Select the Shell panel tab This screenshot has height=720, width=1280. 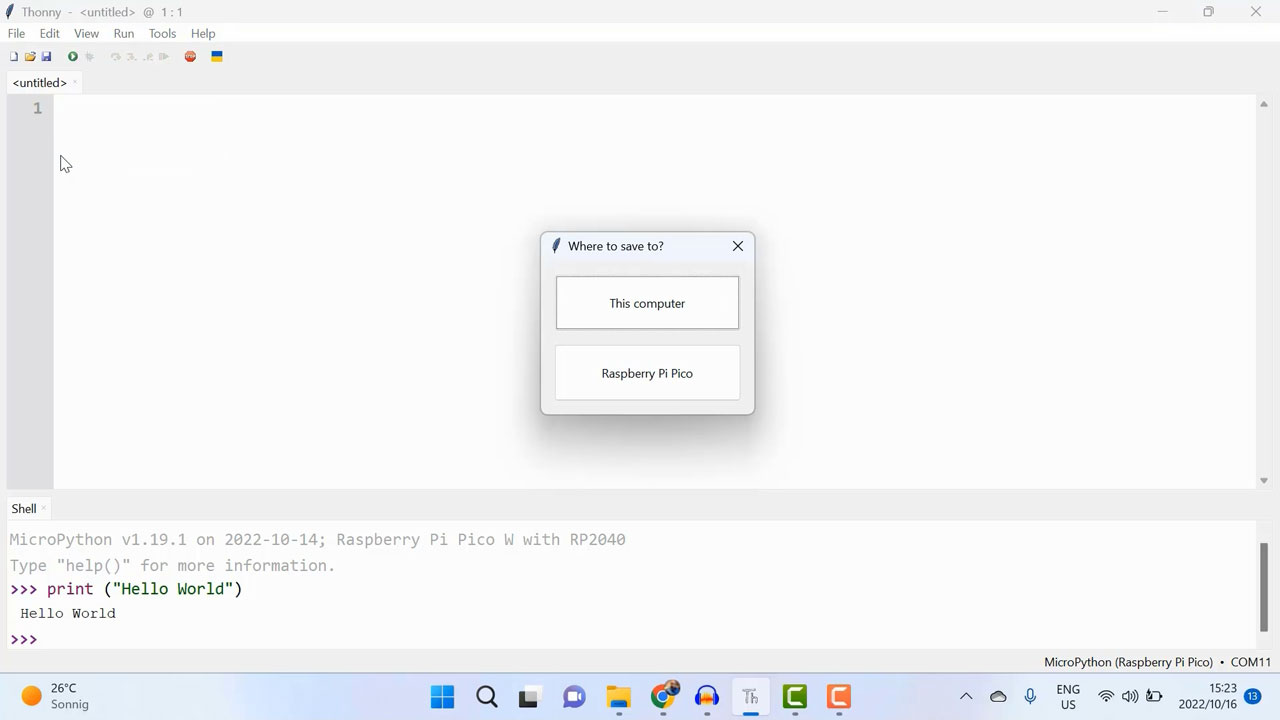[24, 509]
